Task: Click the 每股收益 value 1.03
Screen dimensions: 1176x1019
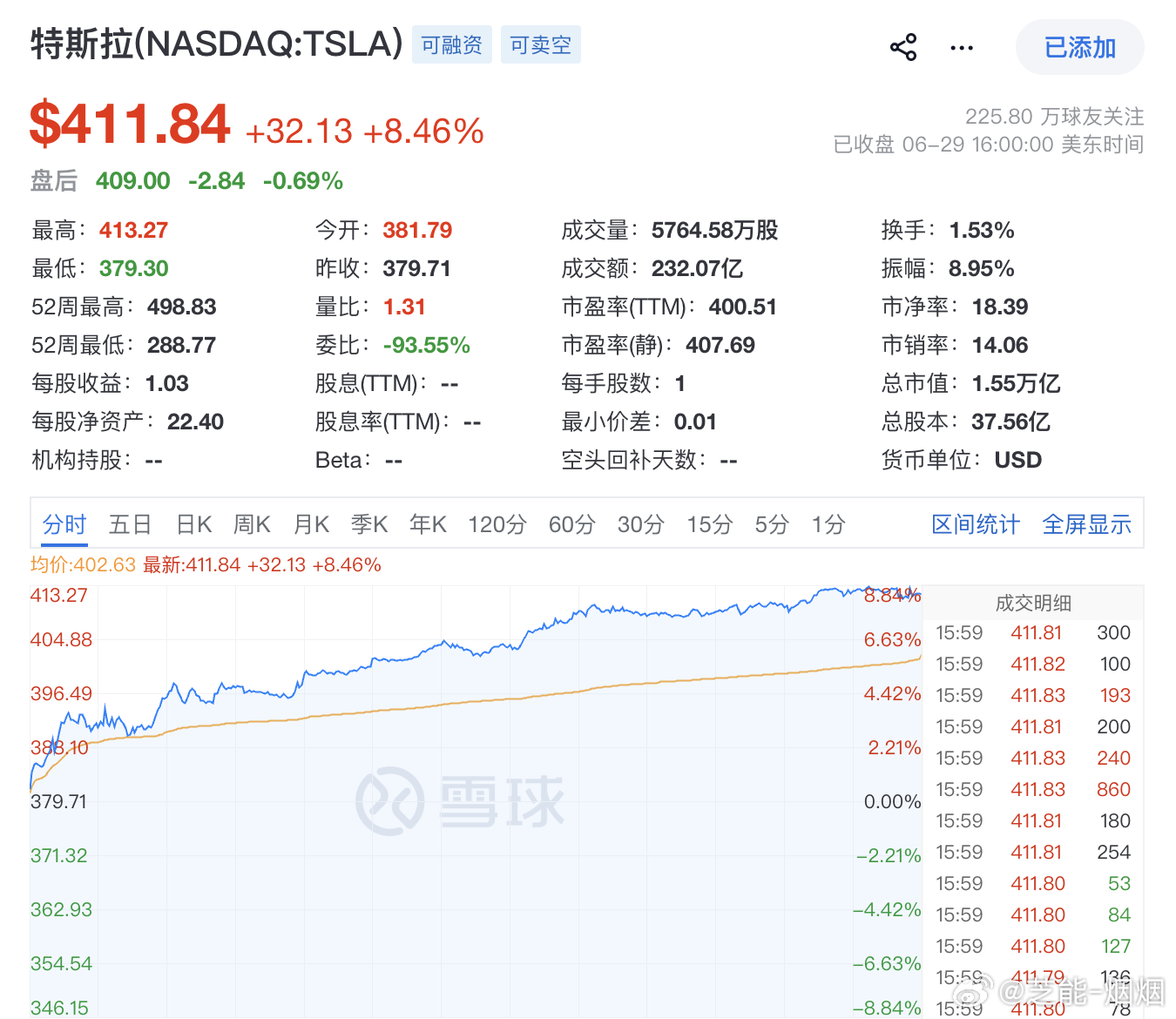Action: (x=167, y=384)
